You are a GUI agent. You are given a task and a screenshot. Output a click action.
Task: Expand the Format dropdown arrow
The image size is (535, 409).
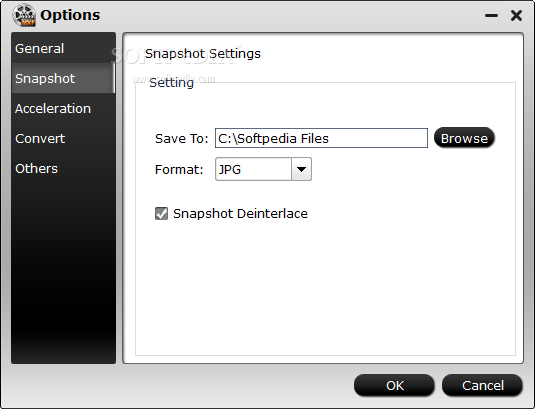[301, 169]
